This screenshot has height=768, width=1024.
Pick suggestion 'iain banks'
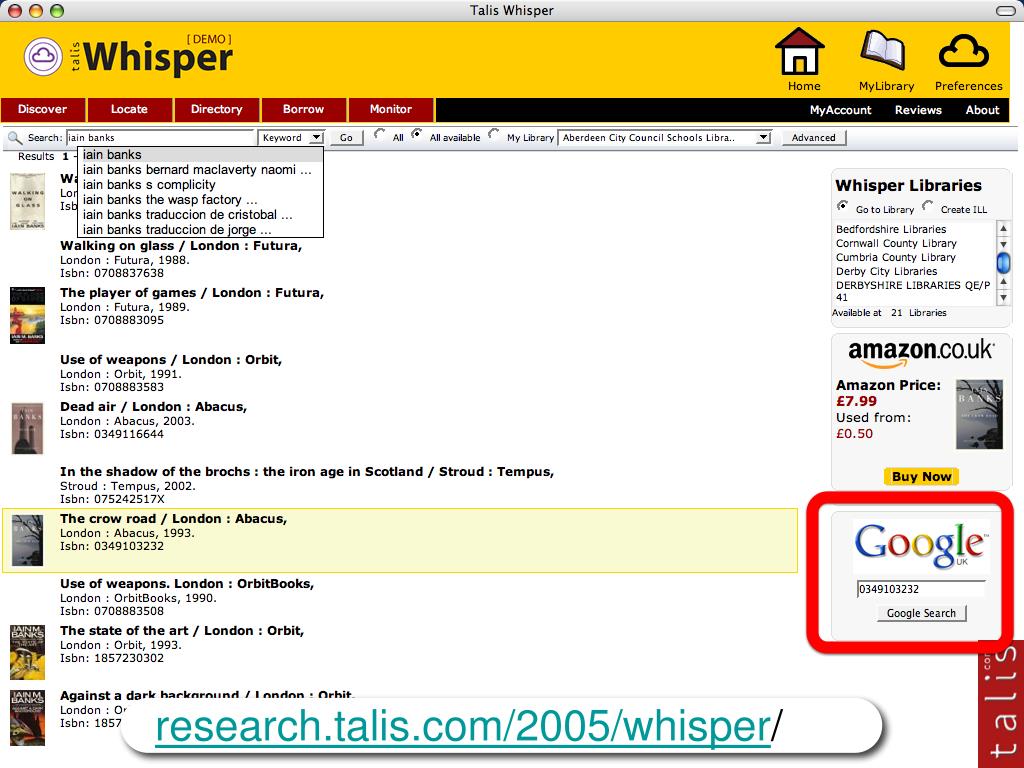click(200, 155)
